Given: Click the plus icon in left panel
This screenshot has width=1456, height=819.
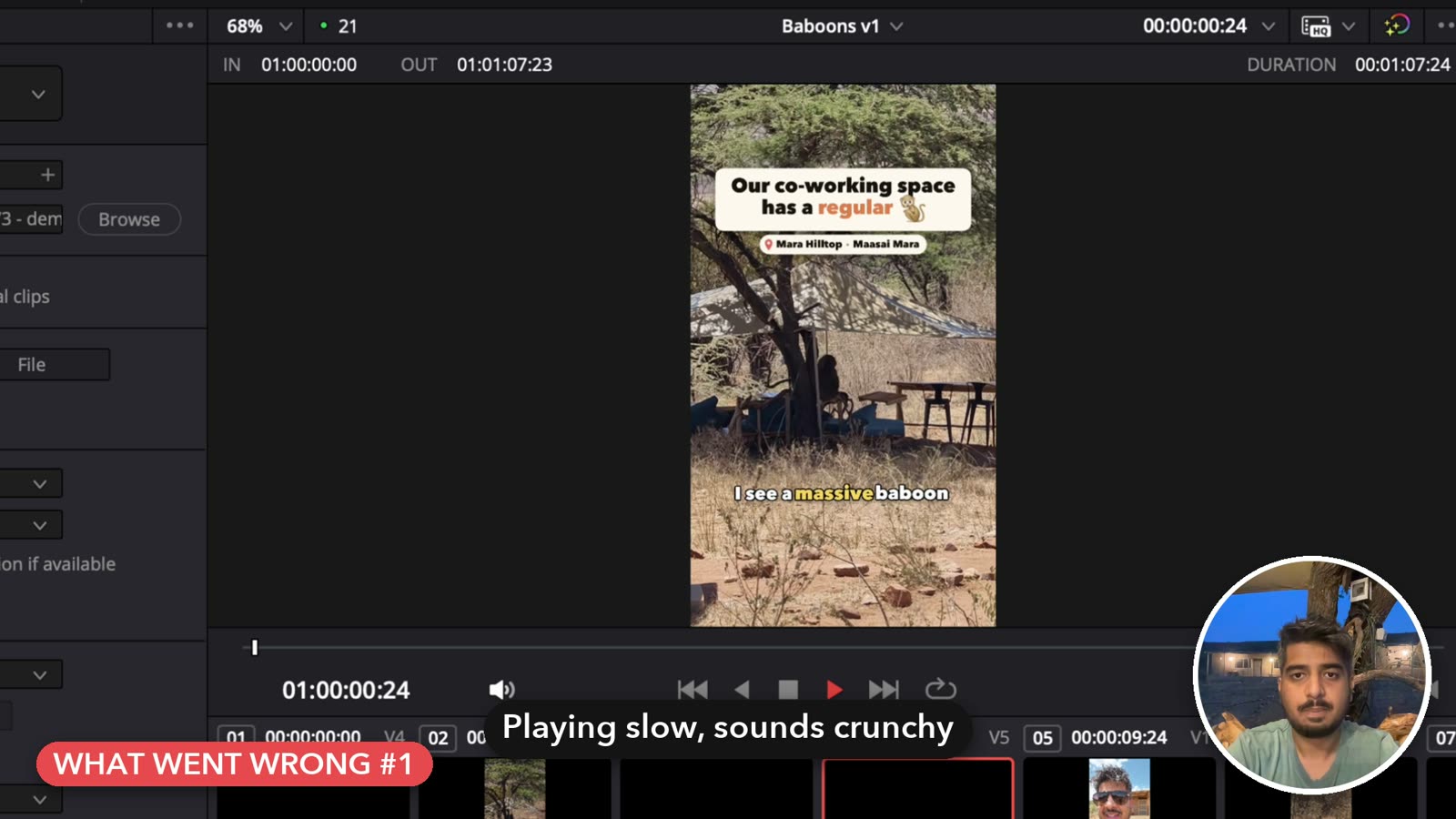Looking at the screenshot, I should click(x=48, y=175).
